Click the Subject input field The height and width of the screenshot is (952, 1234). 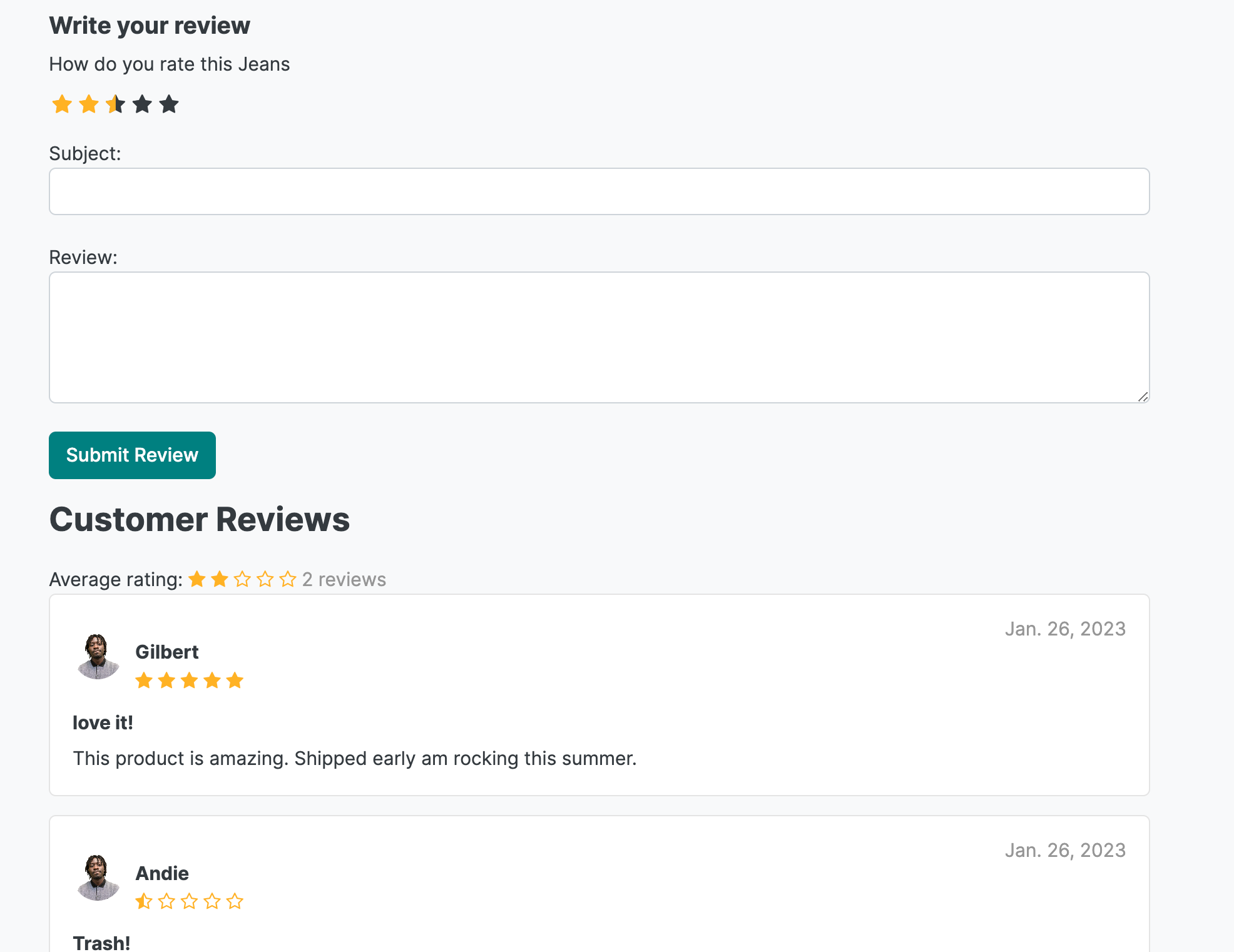(599, 191)
